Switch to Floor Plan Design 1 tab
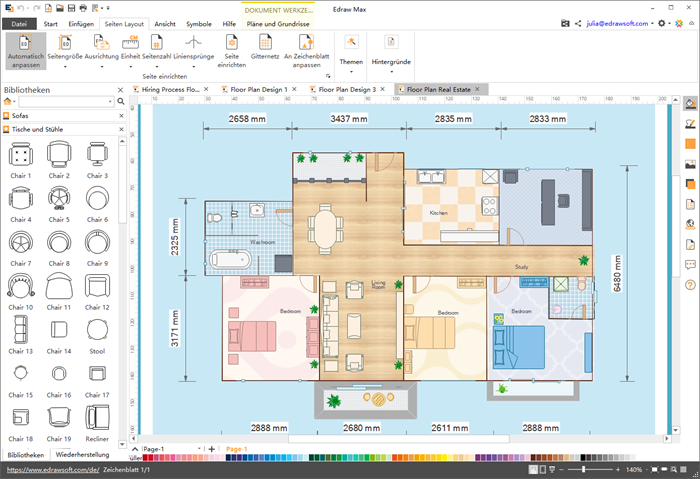 pyautogui.click(x=259, y=89)
